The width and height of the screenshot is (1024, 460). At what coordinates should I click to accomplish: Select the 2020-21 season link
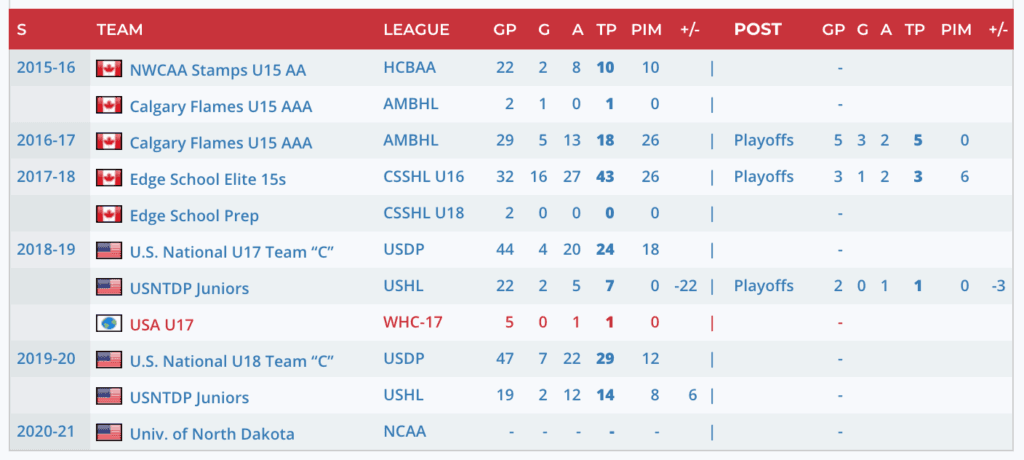tap(44, 432)
